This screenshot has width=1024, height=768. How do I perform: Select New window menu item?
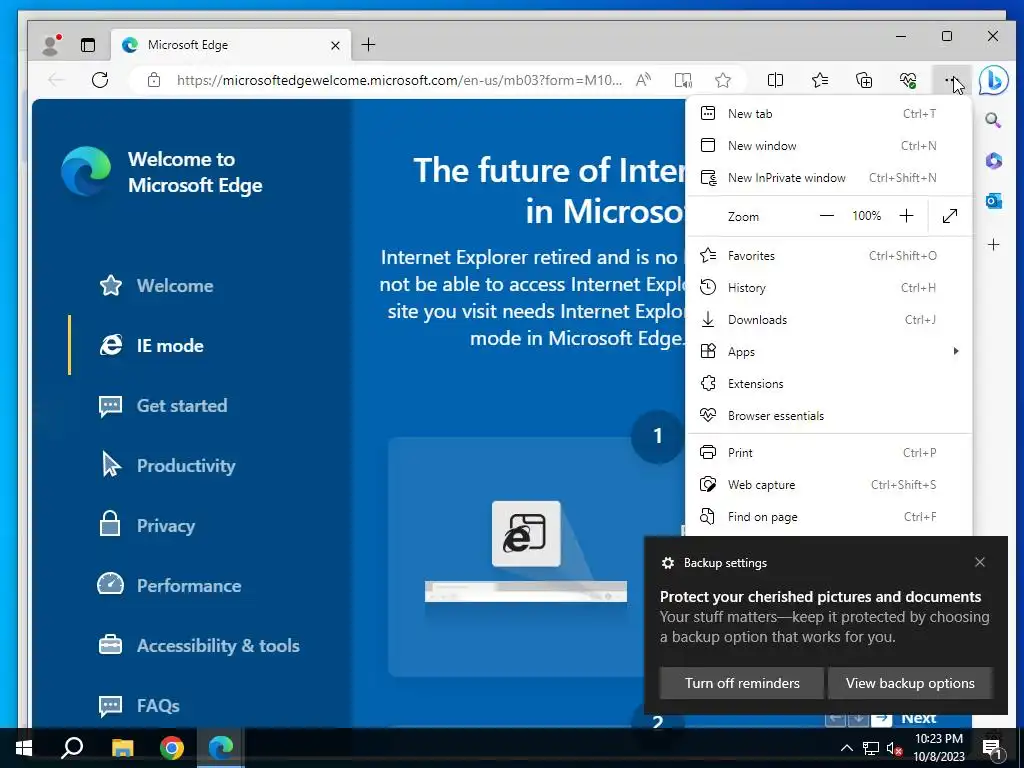pyautogui.click(x=829, y=146)
